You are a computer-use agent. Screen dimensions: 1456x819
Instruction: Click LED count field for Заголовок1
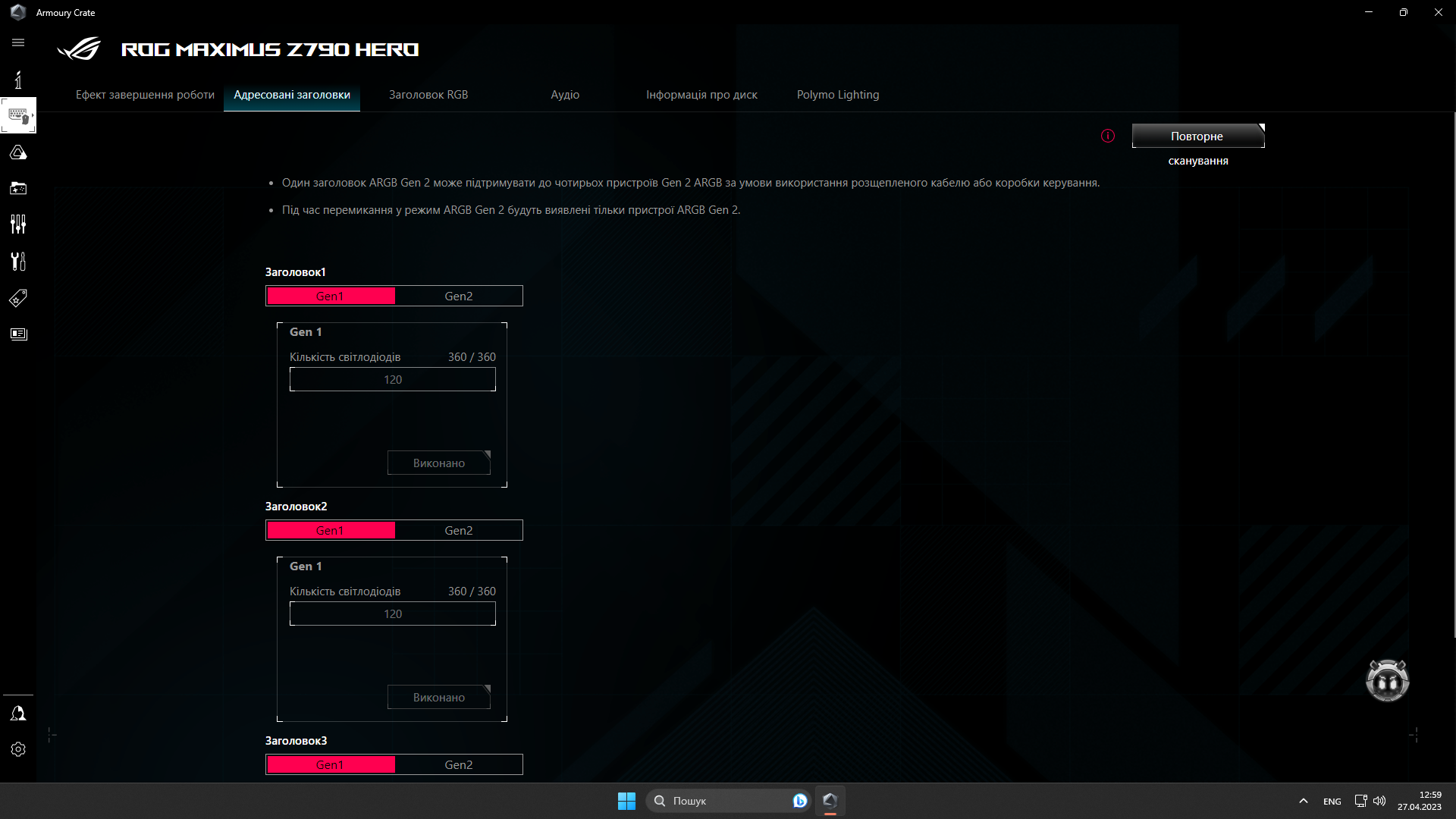coord(393,379)
